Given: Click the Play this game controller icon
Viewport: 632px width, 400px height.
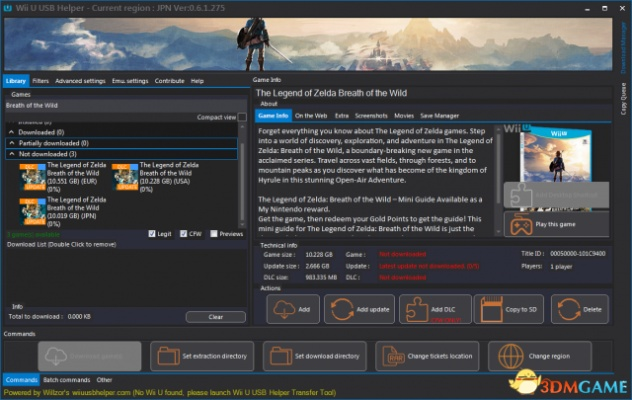Looking at the screenshot, I should 521,224.
